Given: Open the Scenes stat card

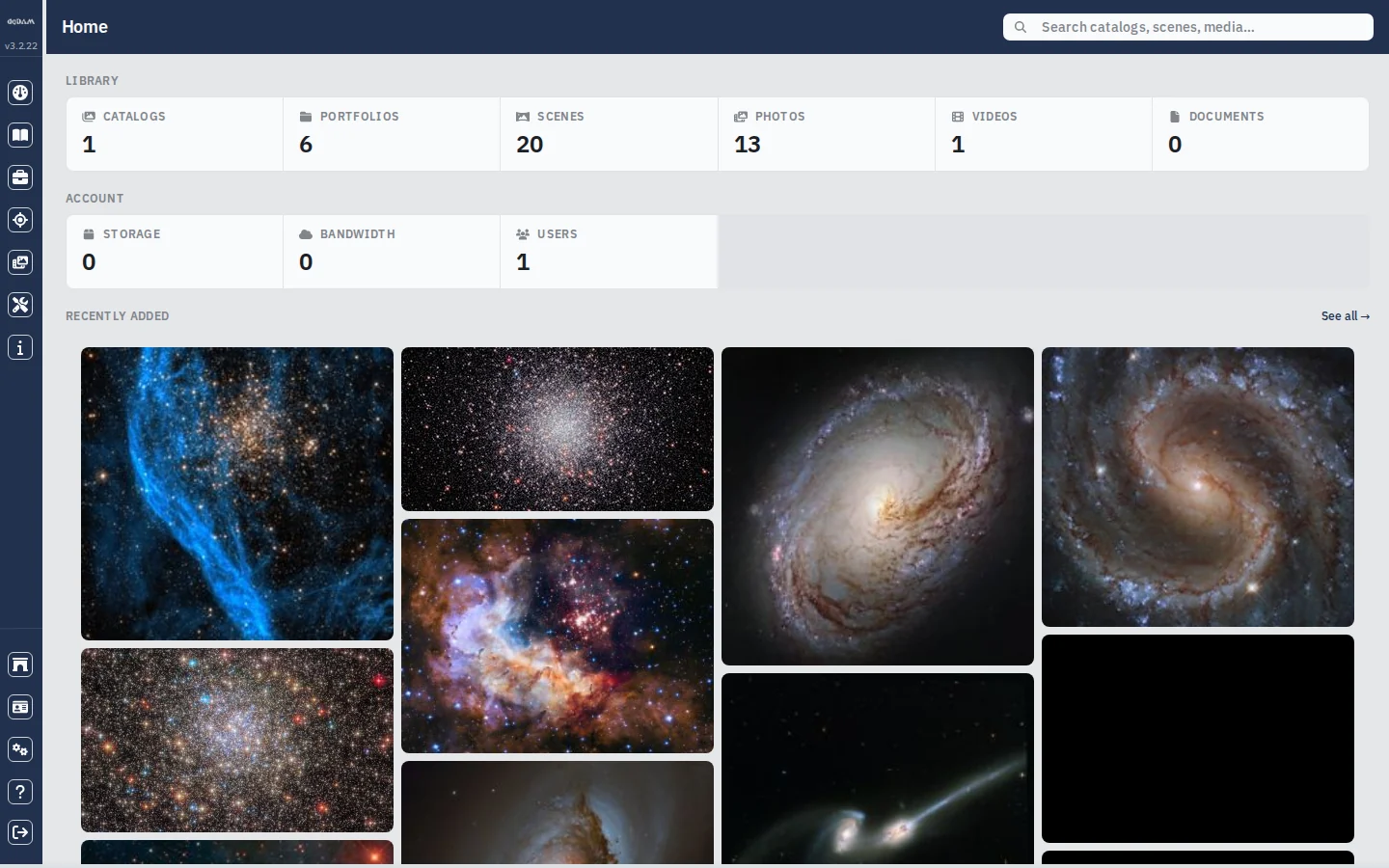Looking at the screenshot, I should point(609,134).
